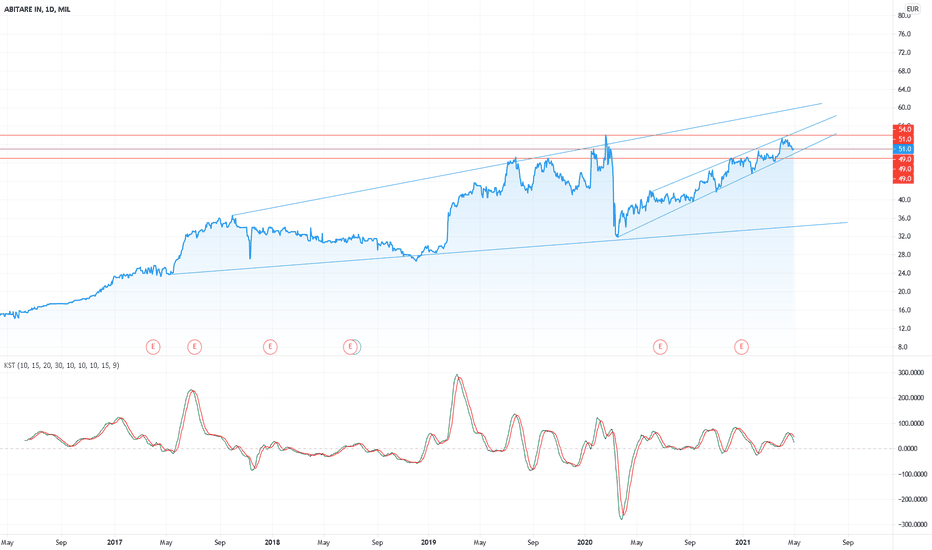Click the 60.0 price axis value
The image size is (932, 550).
[x=904, y=108]
